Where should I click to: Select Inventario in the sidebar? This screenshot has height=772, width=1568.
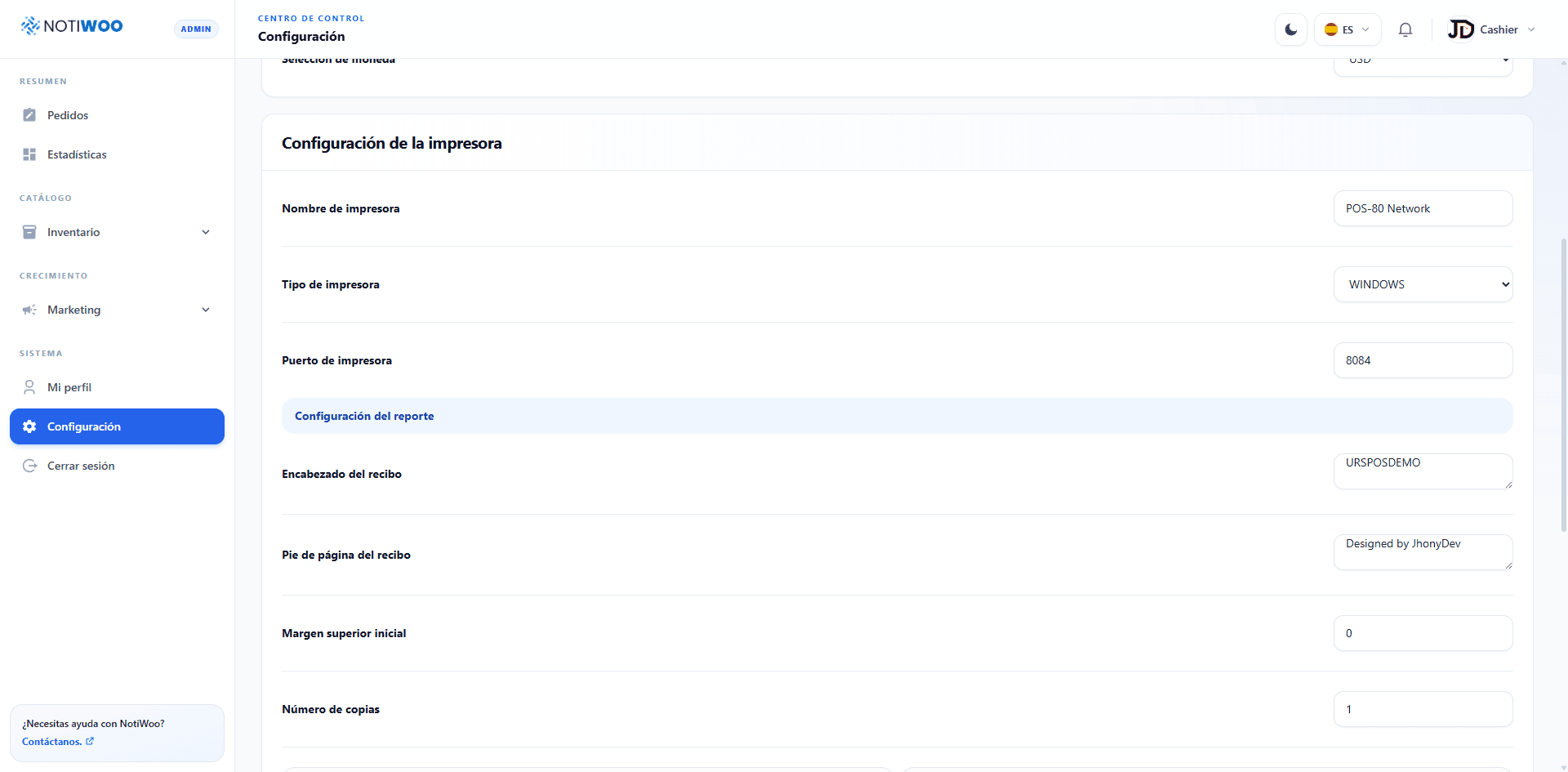pyautogui.click(x=117, y=232)
